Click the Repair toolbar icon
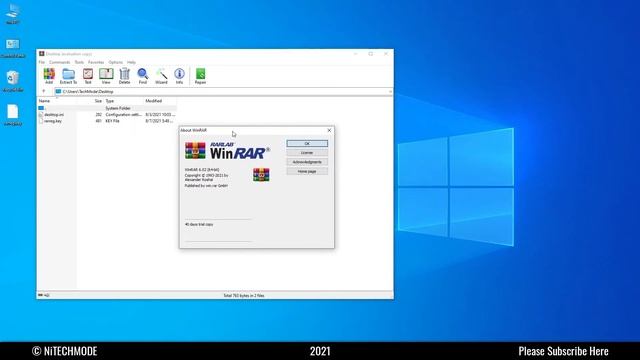Screen dimensions: 640x360 pos(200,76)
